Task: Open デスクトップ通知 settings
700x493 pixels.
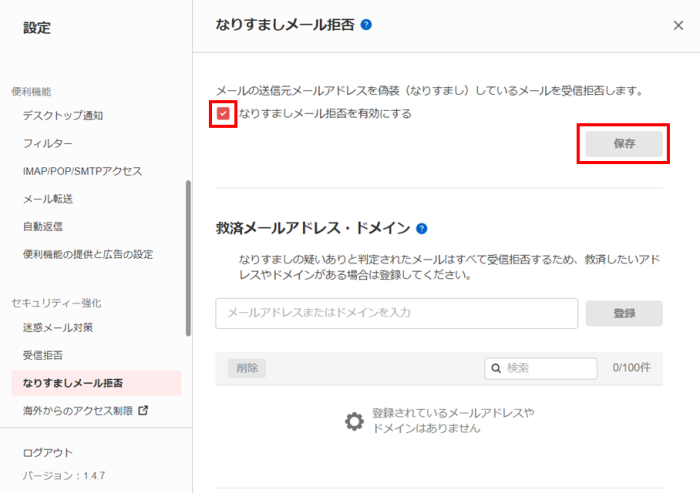Action: point(63,116)
